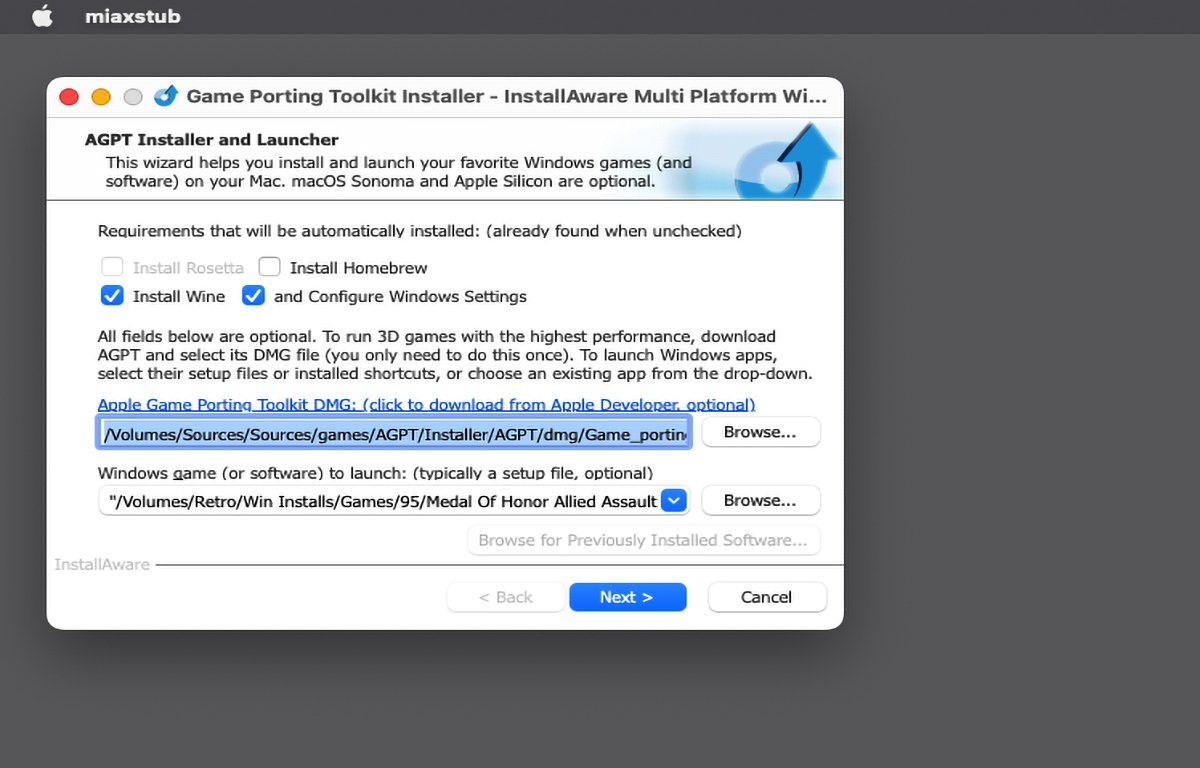Click the Back button
1200x768 pixels.
click(x=505, y=597)
